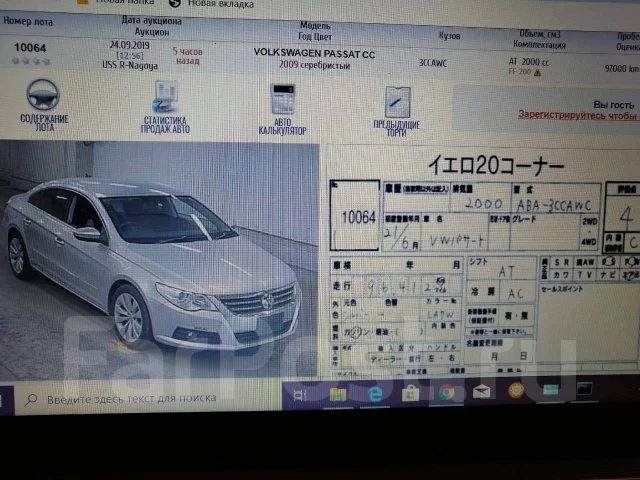The image size is (640, 480).
Task: Click the lot number 10064
Action: coord(30,48)
